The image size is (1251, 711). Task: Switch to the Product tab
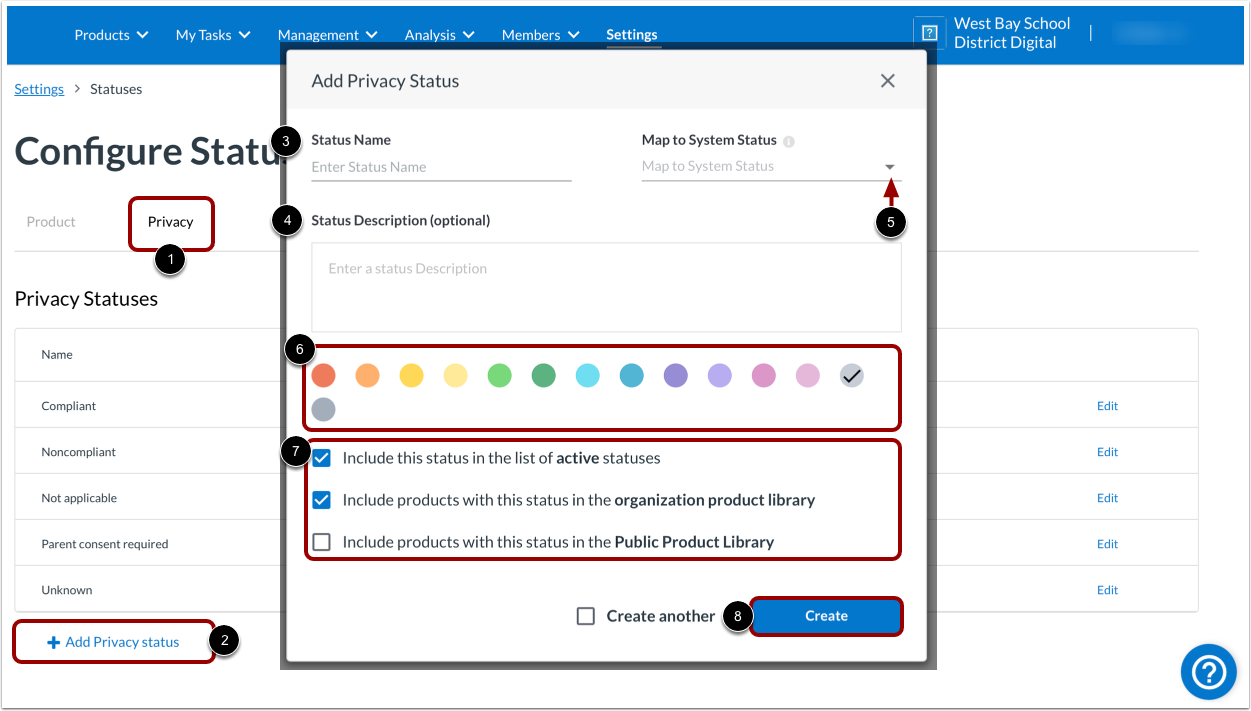coord(50,221)
